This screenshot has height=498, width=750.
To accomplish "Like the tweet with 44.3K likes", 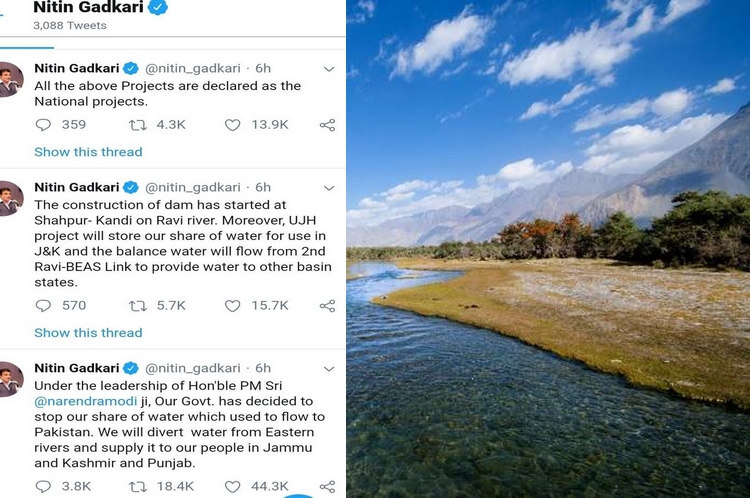I will point(232,486).
